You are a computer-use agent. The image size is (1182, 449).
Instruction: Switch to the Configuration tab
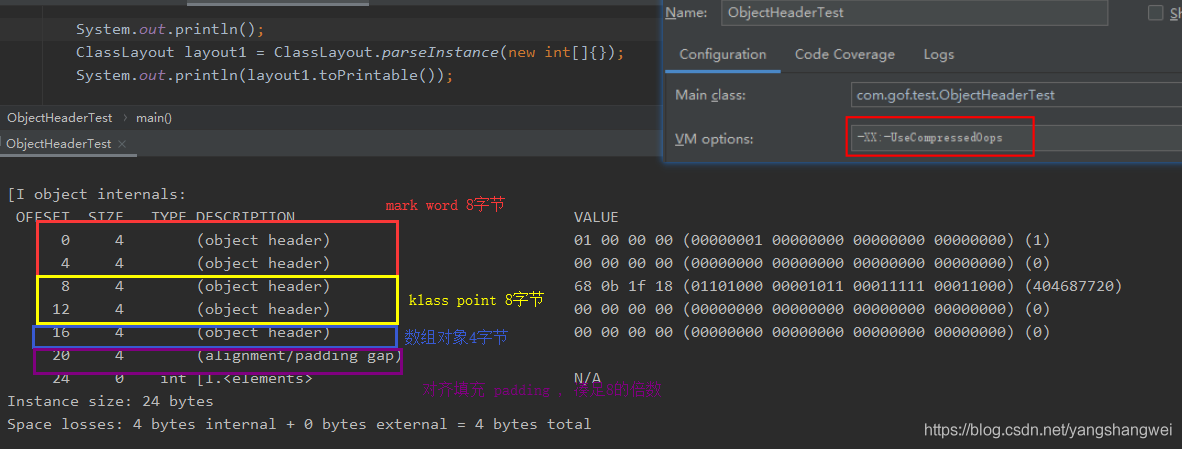click(722, 55)
